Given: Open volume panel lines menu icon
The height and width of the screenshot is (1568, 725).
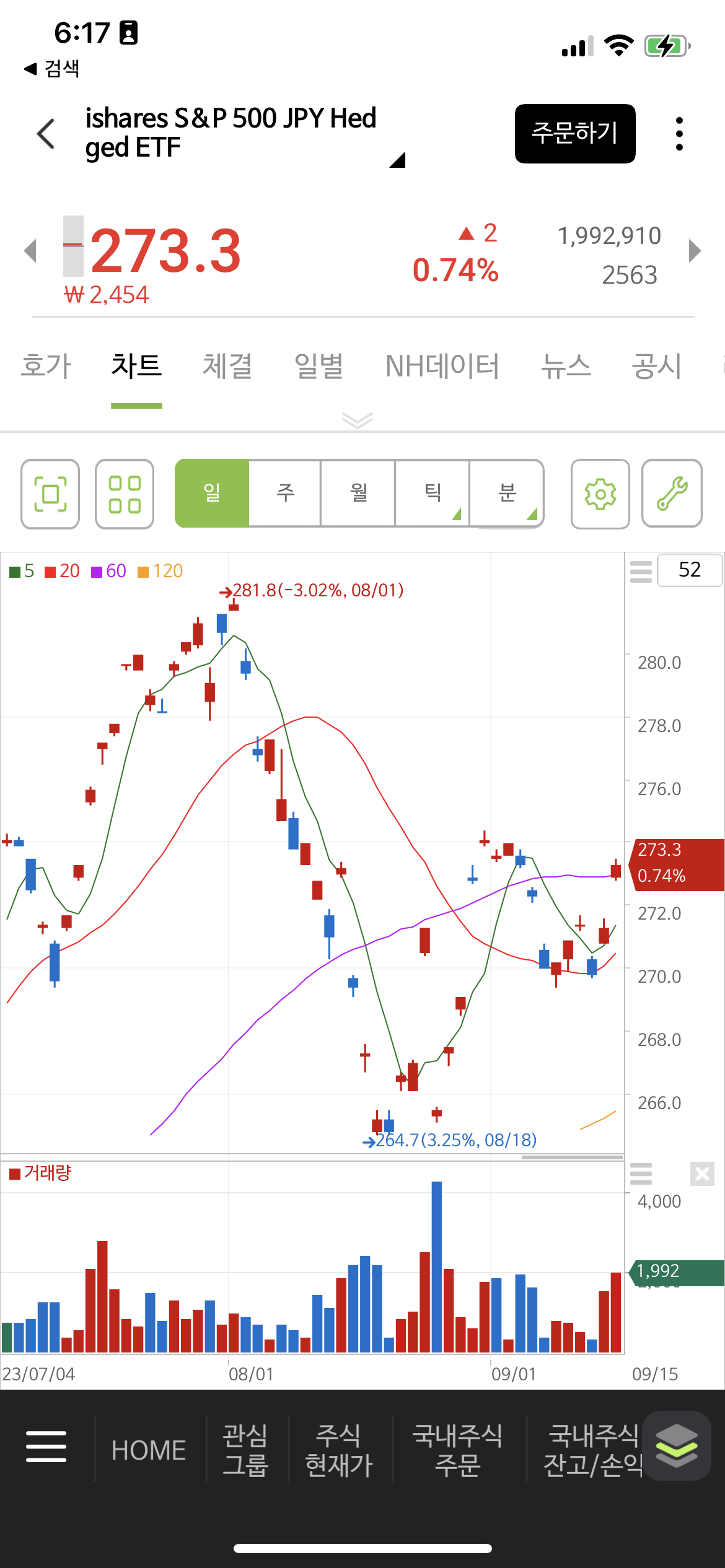Looking at the screenshot, I should (641, 1174).
